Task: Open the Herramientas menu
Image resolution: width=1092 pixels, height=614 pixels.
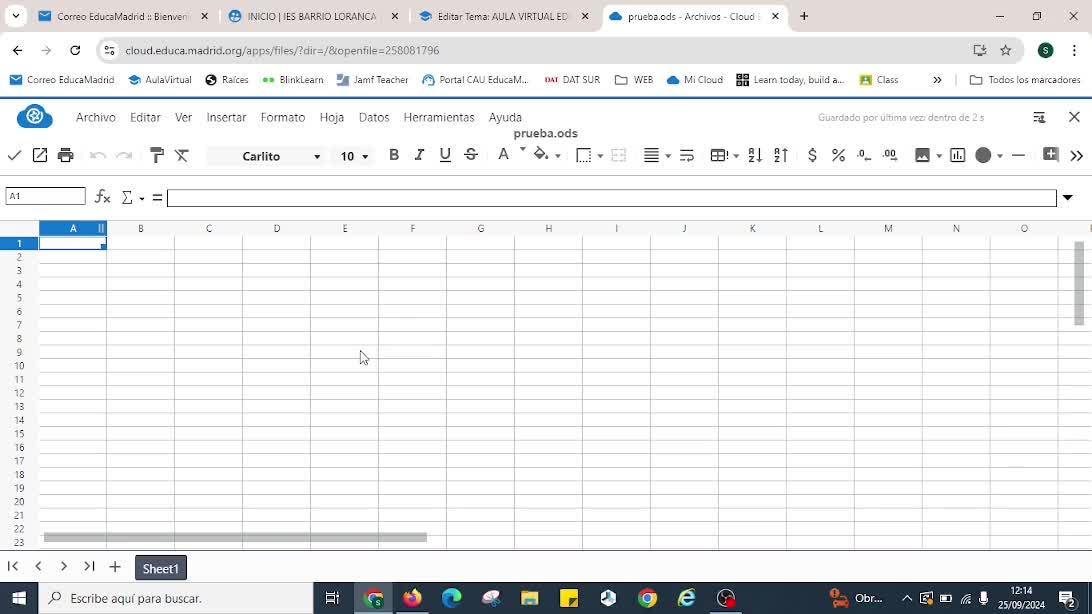Action: [439, 117]
